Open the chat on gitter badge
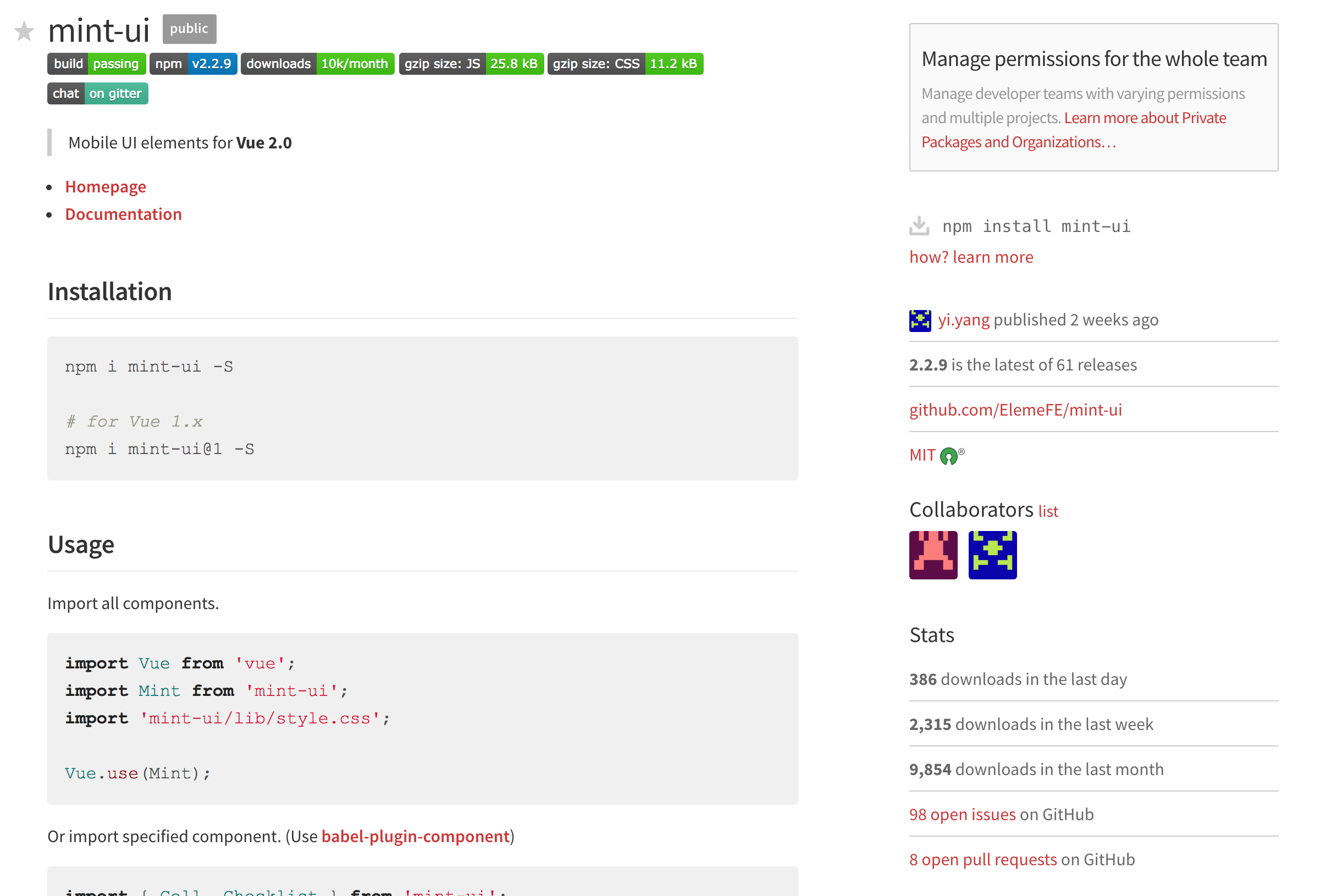1337x896 pixels. pos(98,93)
